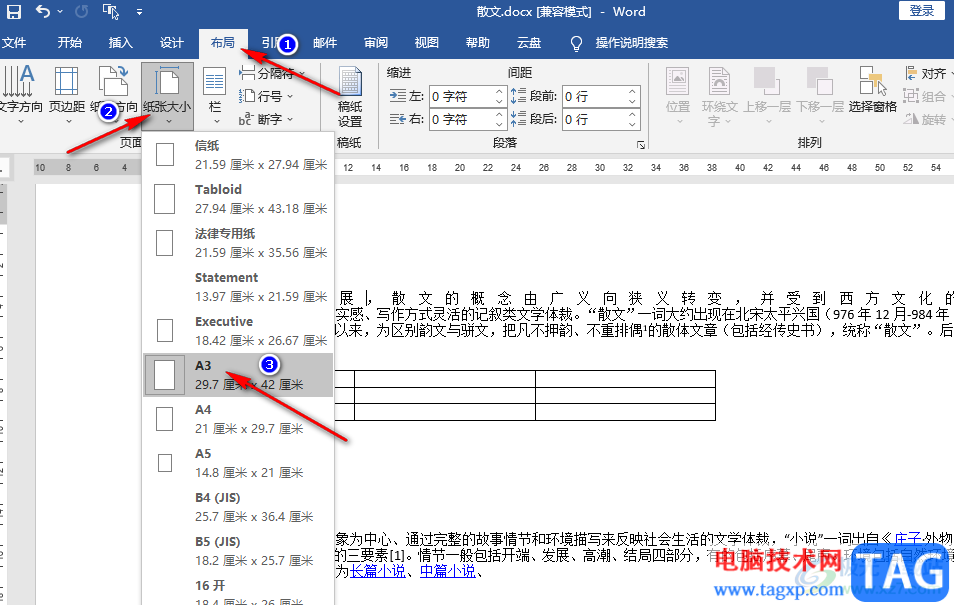Open 稿纸设置 manuscript paper settings
Viewport: 954px width, 605px height.
350,97
